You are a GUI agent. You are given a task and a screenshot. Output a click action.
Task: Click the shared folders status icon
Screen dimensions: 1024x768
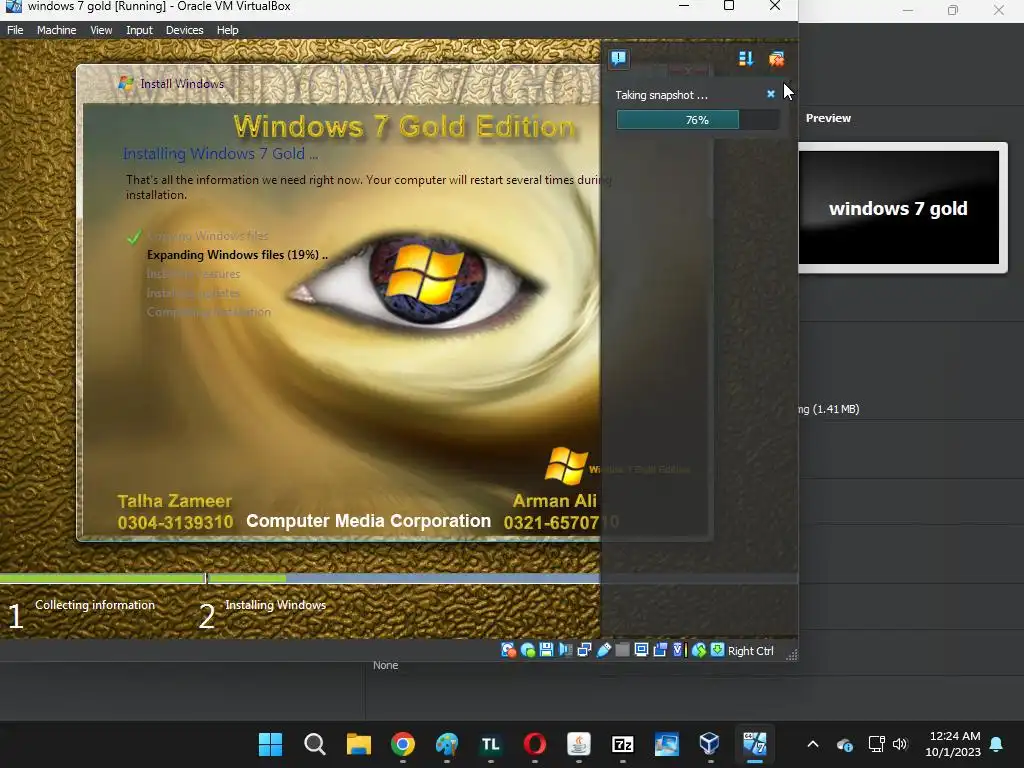coord(622,650)
